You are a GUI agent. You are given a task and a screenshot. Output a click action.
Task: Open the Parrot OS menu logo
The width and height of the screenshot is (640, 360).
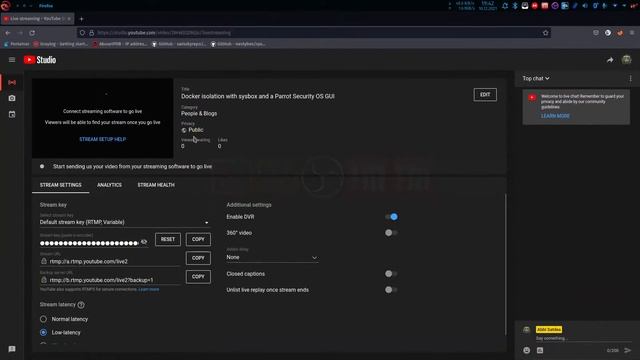pos(5,5)
